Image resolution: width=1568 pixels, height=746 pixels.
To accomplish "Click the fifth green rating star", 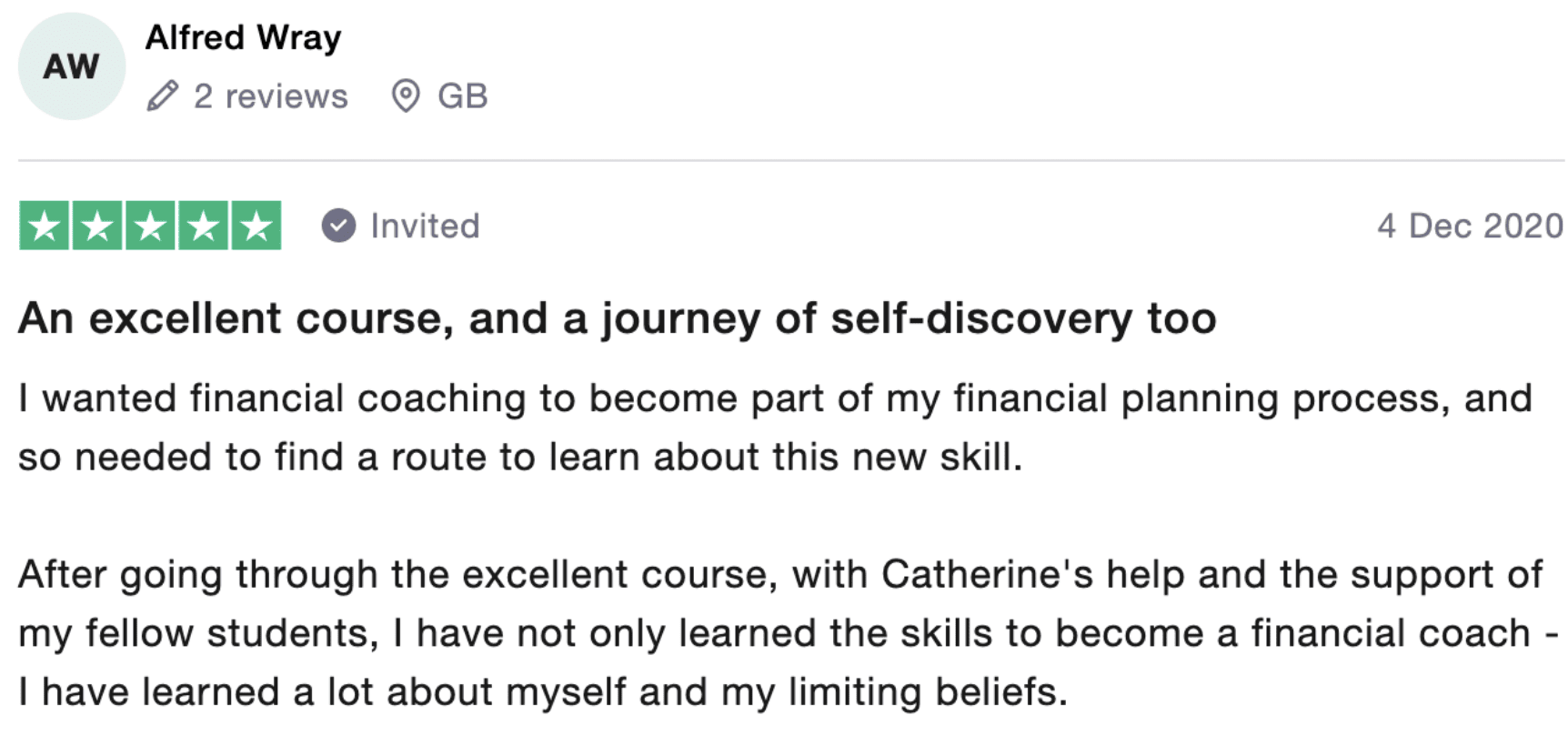I will point(256,226).
